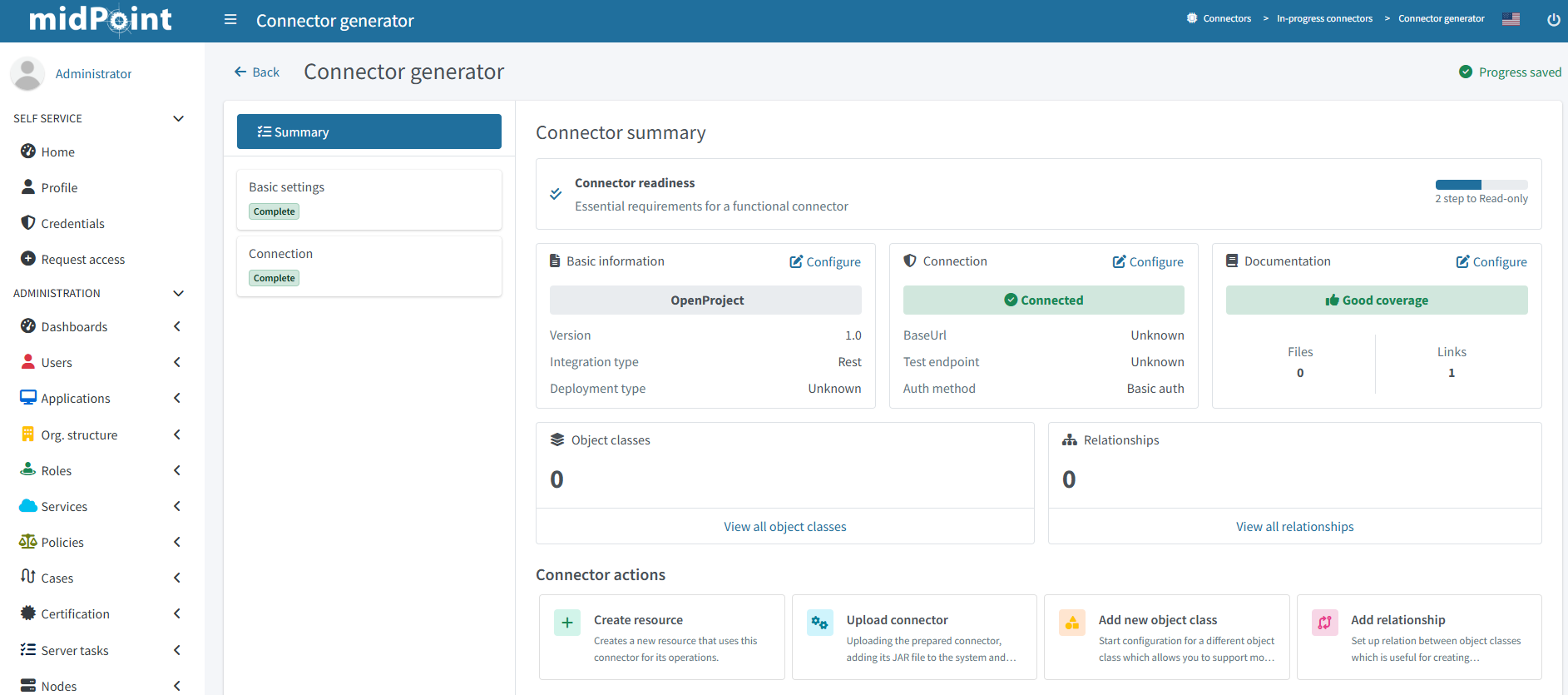Click the Progress saved indicator
The height and width of the screenshot is (695, 1568).
1510,72
